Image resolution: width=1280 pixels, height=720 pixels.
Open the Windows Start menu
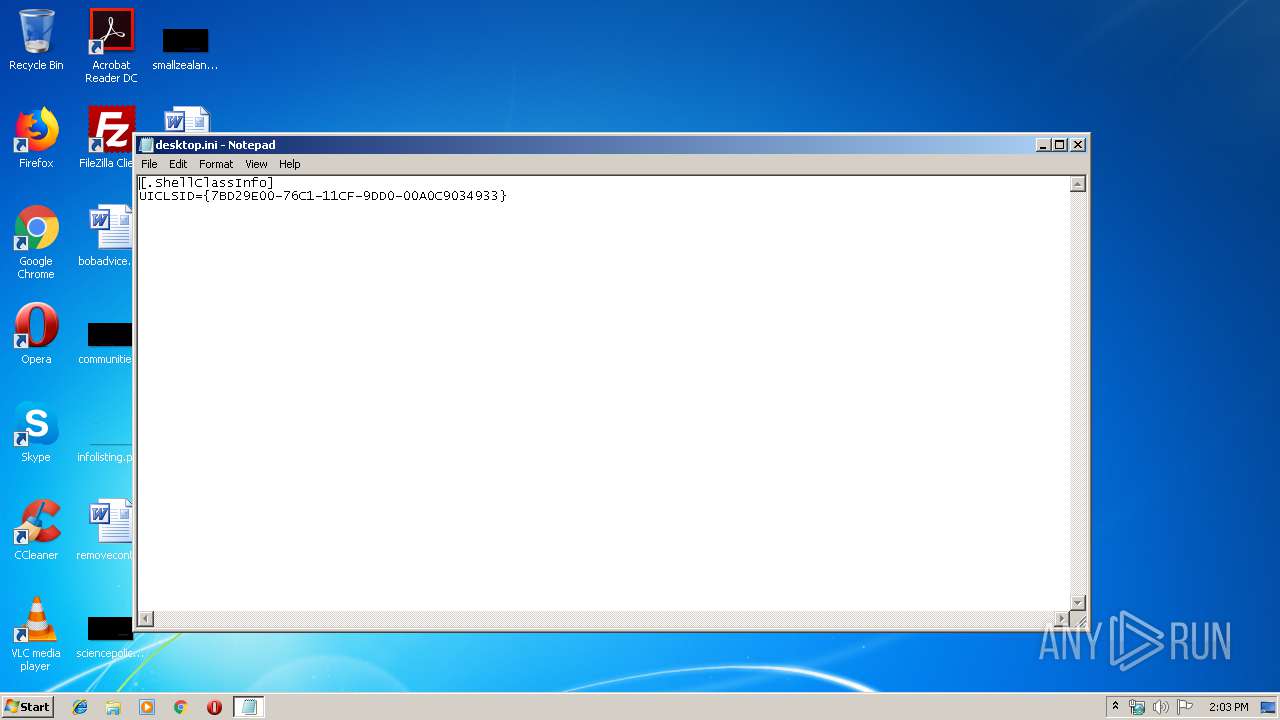click(x=28, y=706)
